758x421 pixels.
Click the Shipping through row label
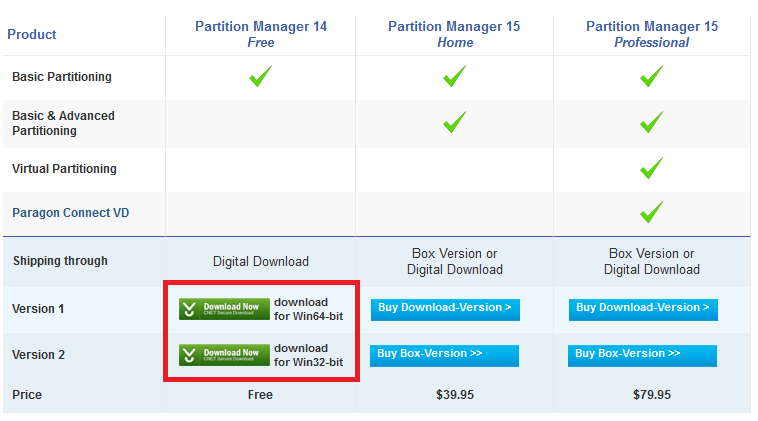(x=60, y=261)
